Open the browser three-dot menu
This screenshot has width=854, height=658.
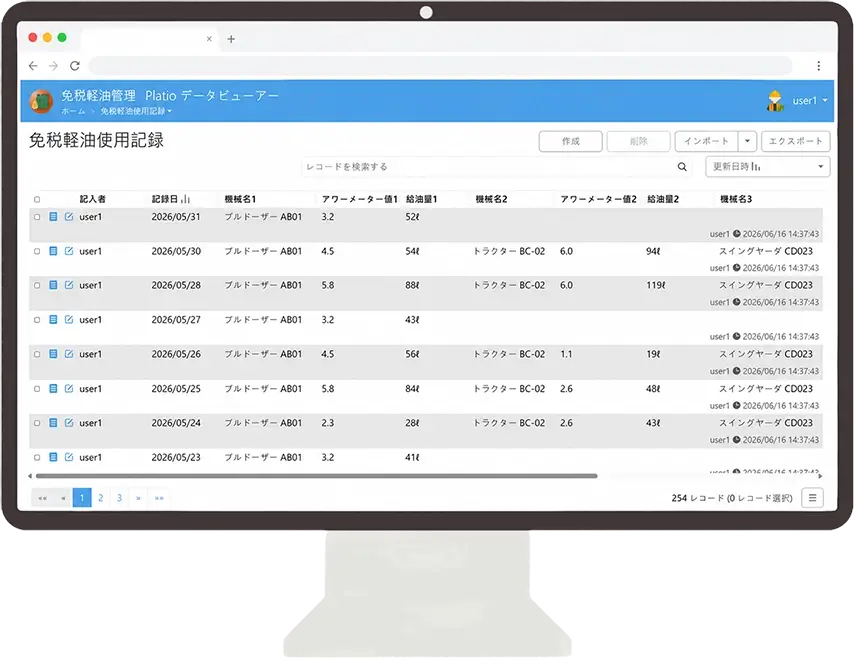point(819,66)
